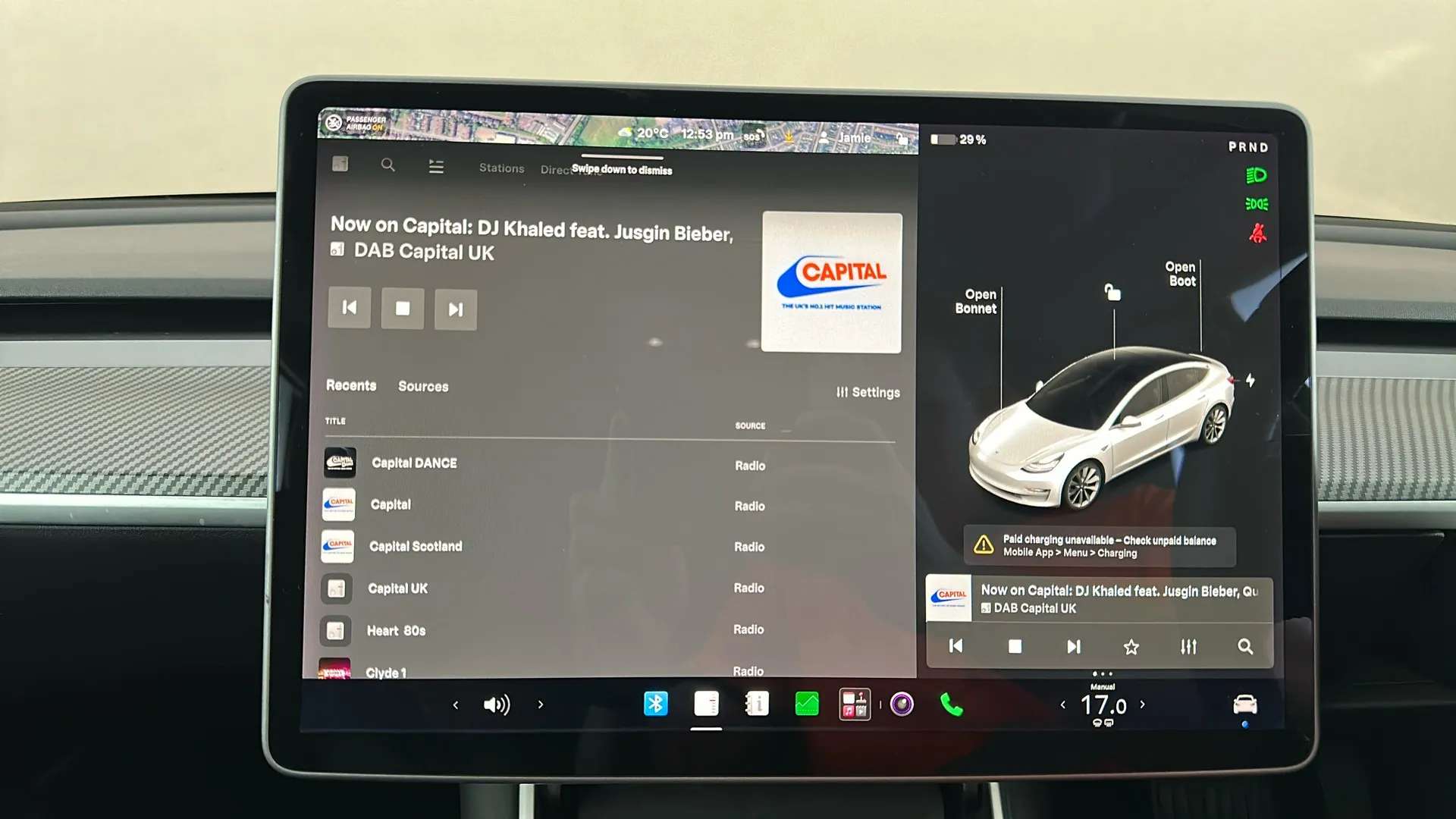Increase volume with right arrow

[x=541, y=704]
